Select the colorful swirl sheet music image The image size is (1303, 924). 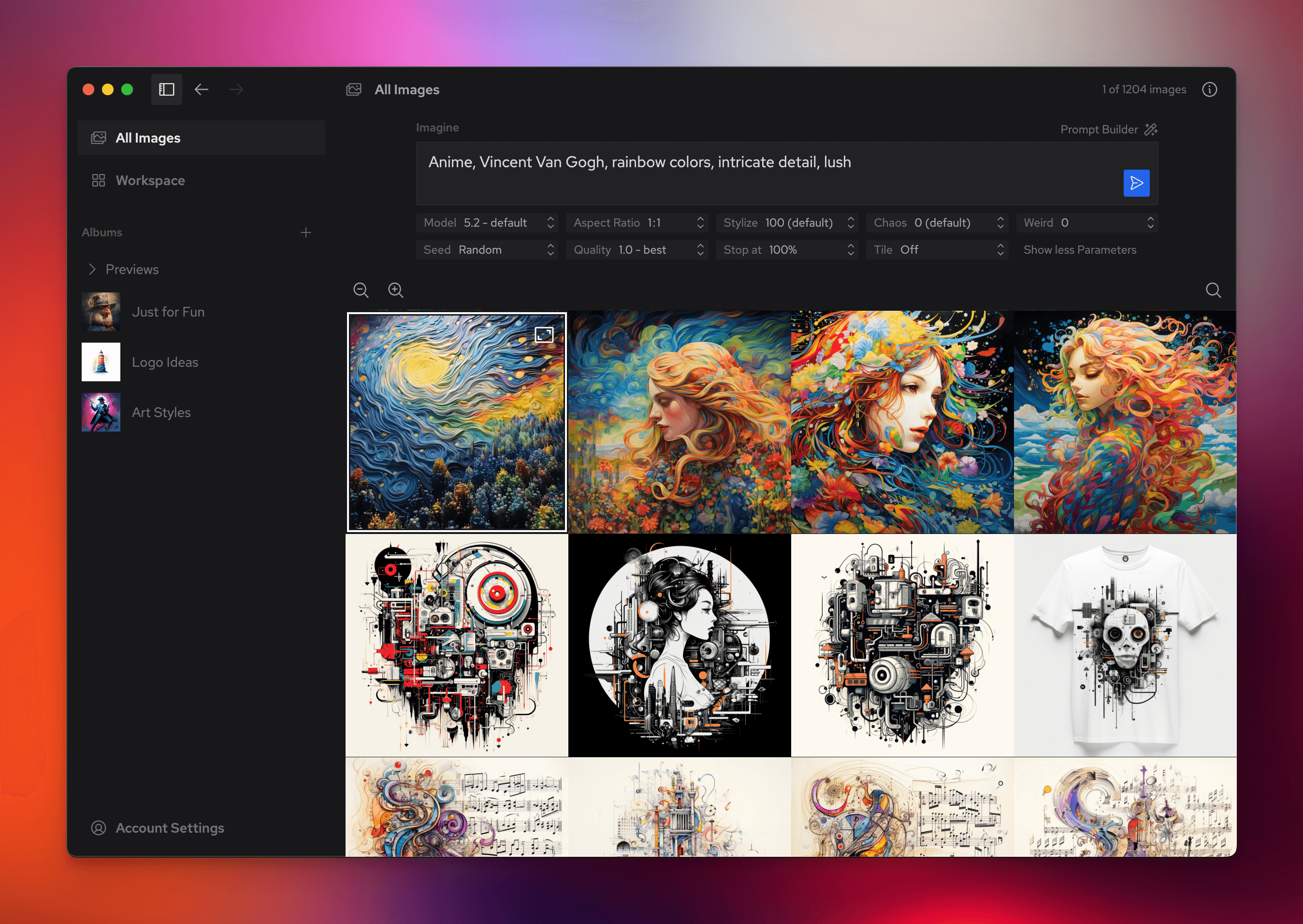(x=456, y=807)
